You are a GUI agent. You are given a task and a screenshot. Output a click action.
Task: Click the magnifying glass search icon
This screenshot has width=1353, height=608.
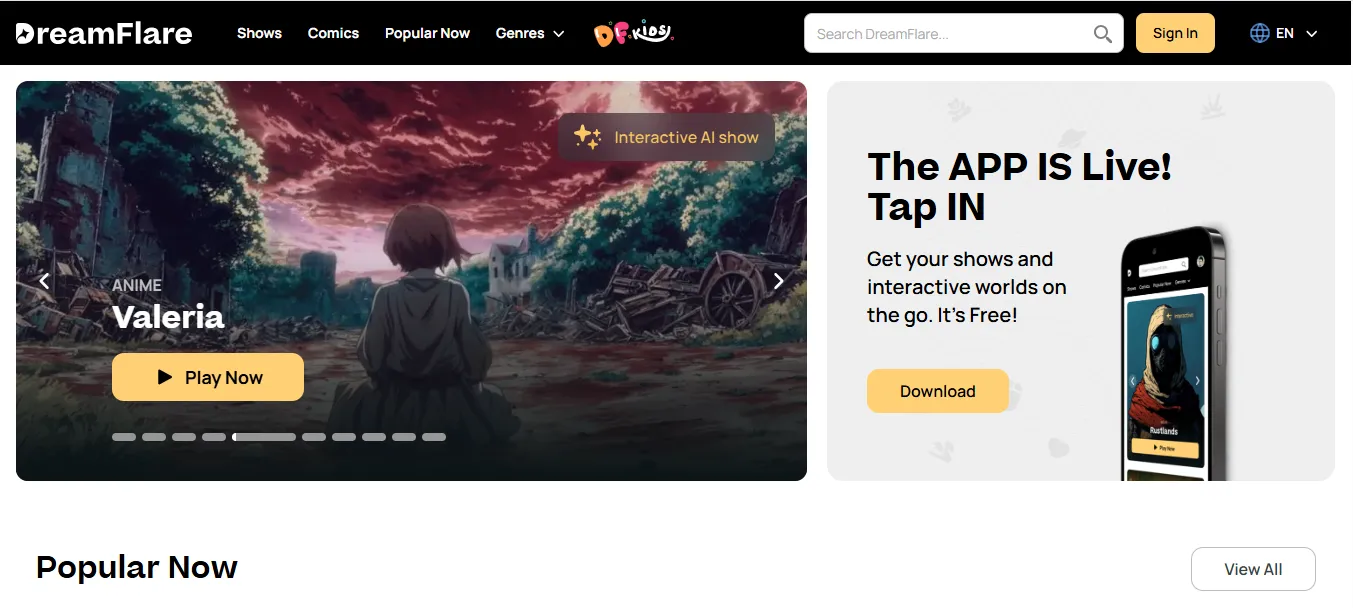pos(1102,34)
